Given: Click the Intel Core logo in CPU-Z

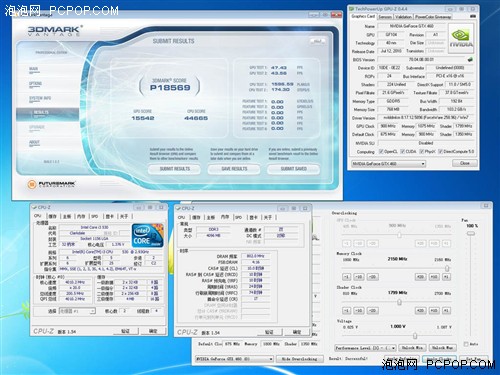Looking at the screenshot, I should pyautogui.click(x=148, y=236).
